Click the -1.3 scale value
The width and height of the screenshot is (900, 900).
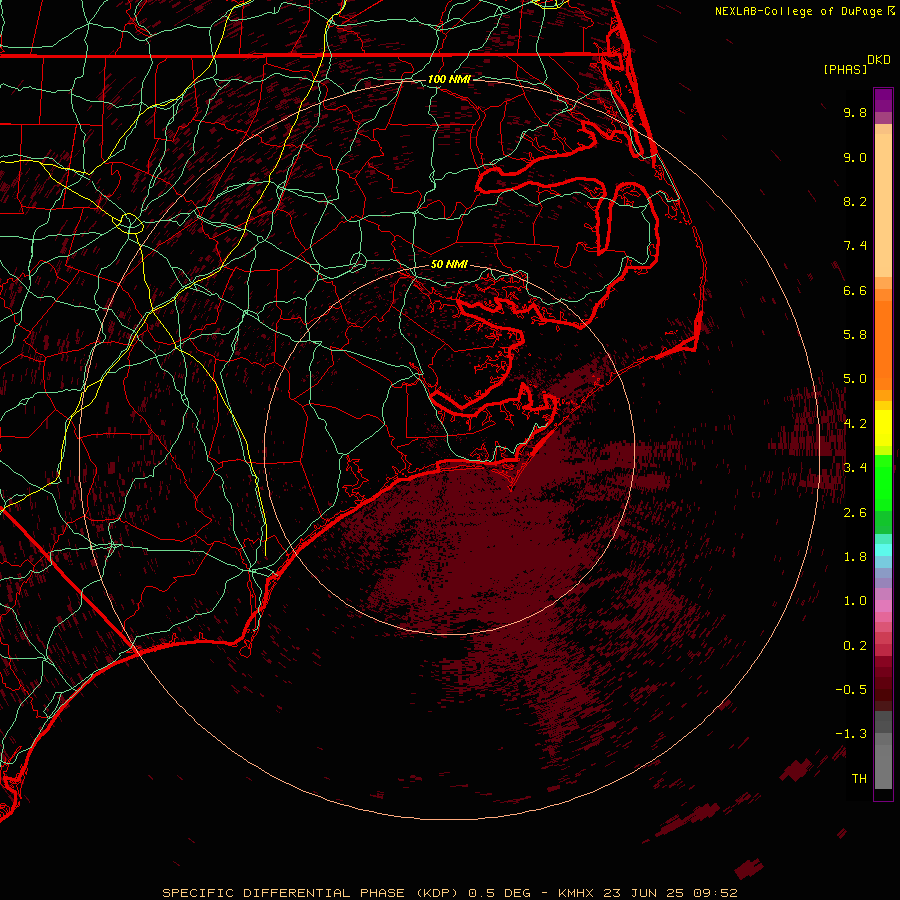pyautogui.click(x=851, y=734)
